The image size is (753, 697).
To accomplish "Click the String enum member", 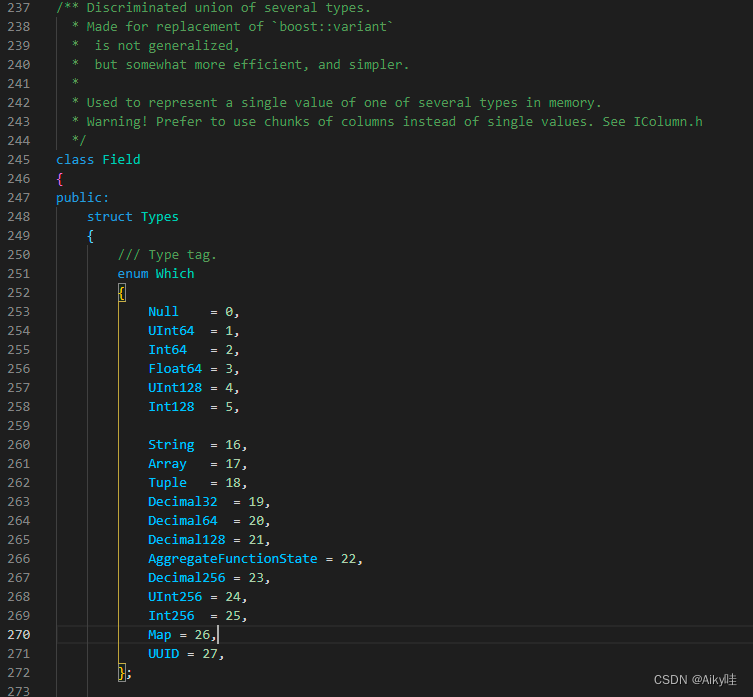I will pyautogui.click(x=171, y=445).
